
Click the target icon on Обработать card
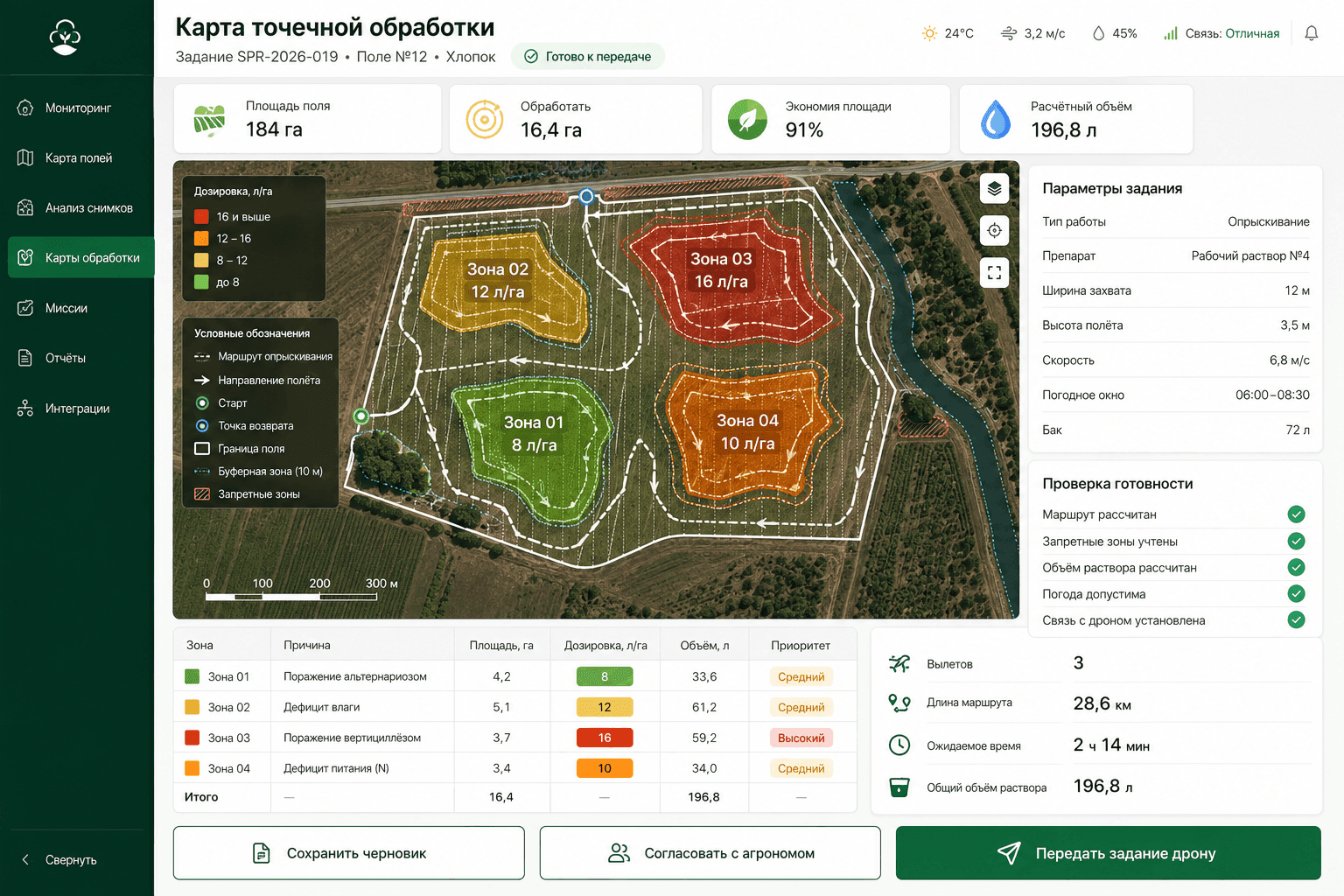(x=484, y=120)
